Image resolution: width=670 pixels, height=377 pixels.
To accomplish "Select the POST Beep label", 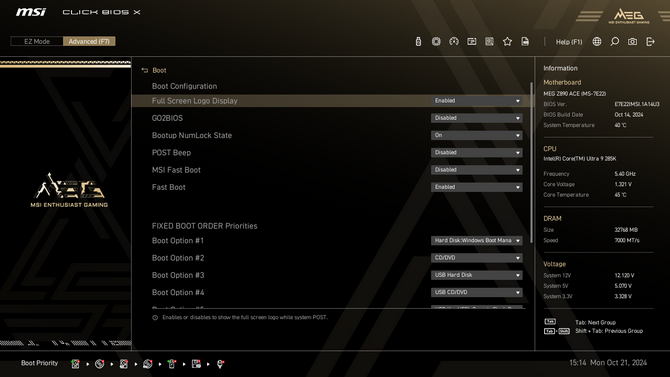I will (171, 153).
